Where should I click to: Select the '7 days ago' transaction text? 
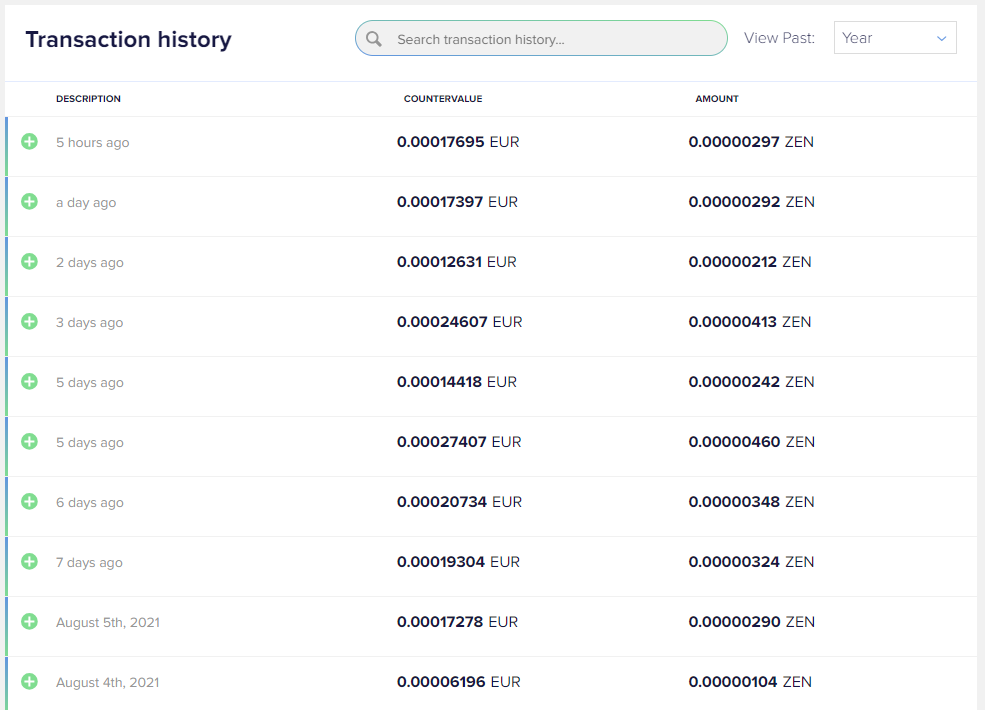(89, 563)
